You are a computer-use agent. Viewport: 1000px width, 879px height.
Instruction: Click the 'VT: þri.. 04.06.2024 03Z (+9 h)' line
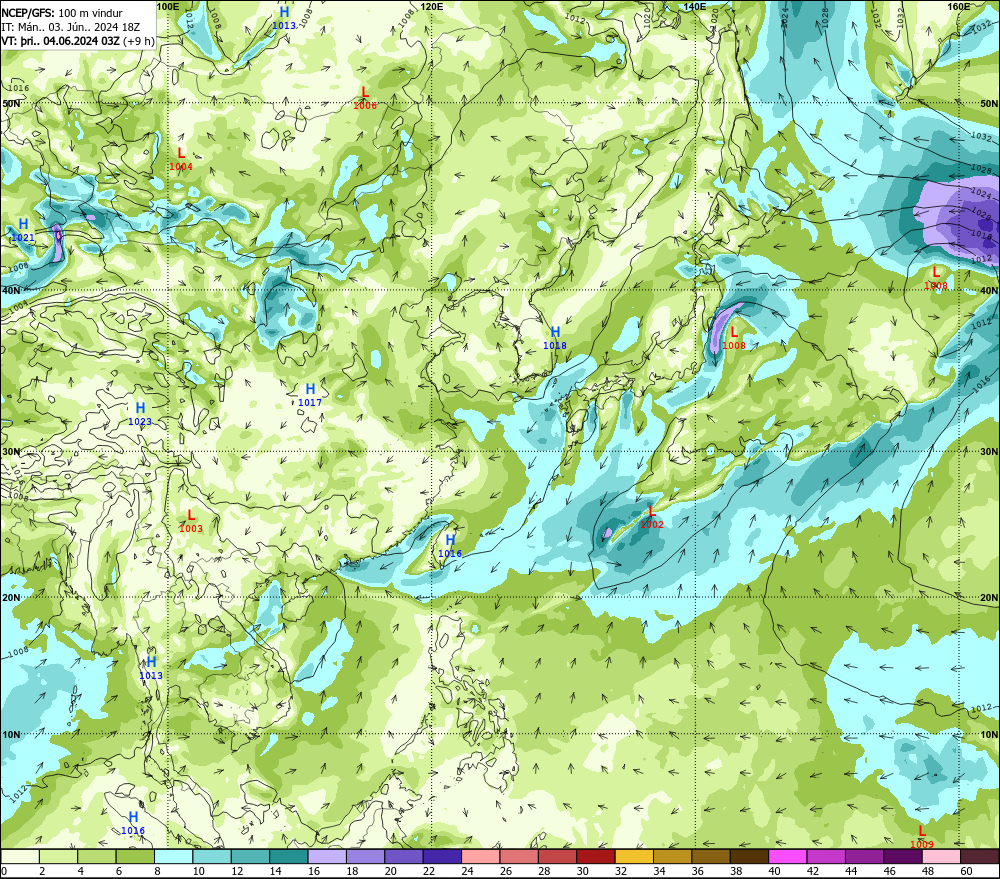point(78,41)
